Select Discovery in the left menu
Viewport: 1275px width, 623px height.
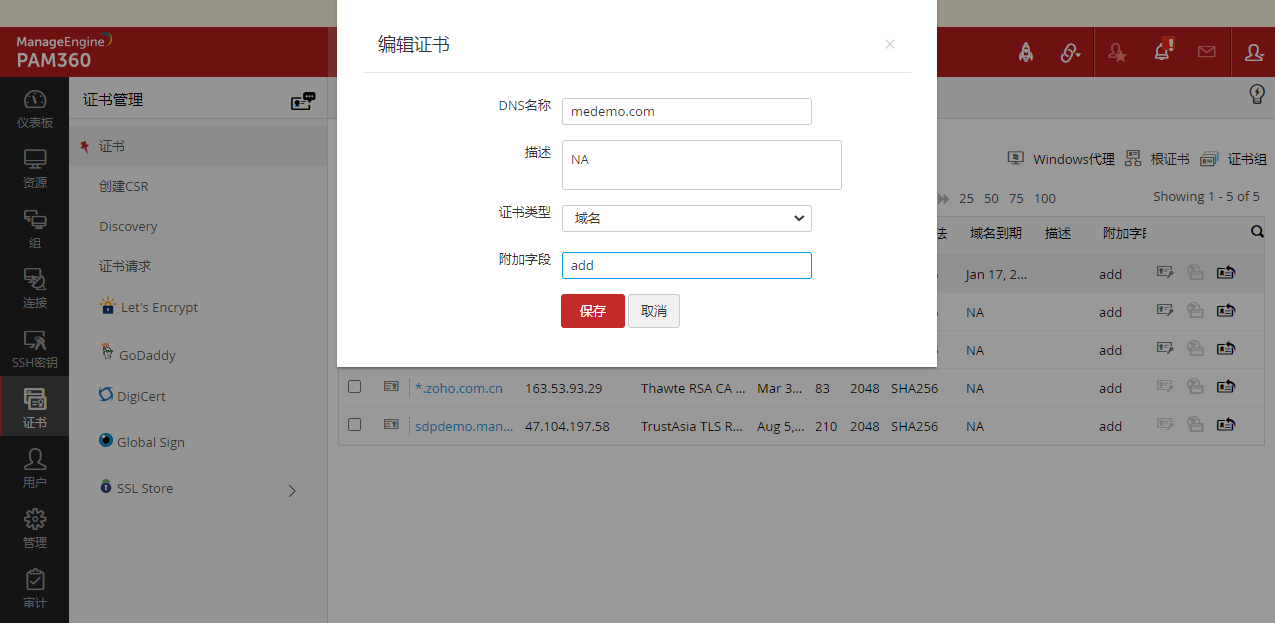click(x=128, y=226)
